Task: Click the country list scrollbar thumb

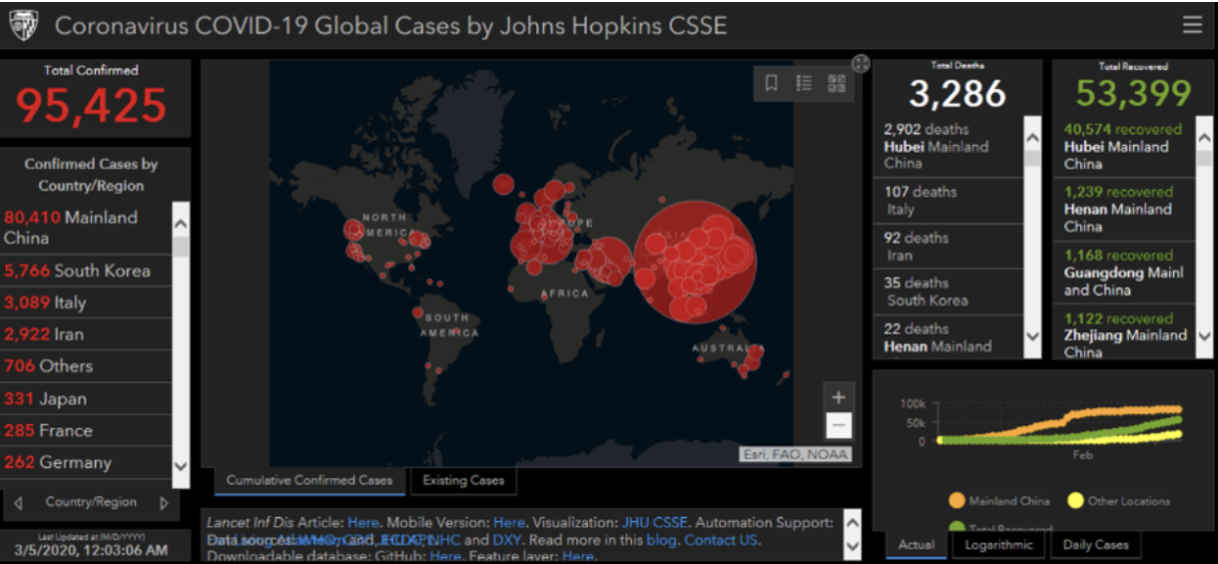Action: click(181, 246)
